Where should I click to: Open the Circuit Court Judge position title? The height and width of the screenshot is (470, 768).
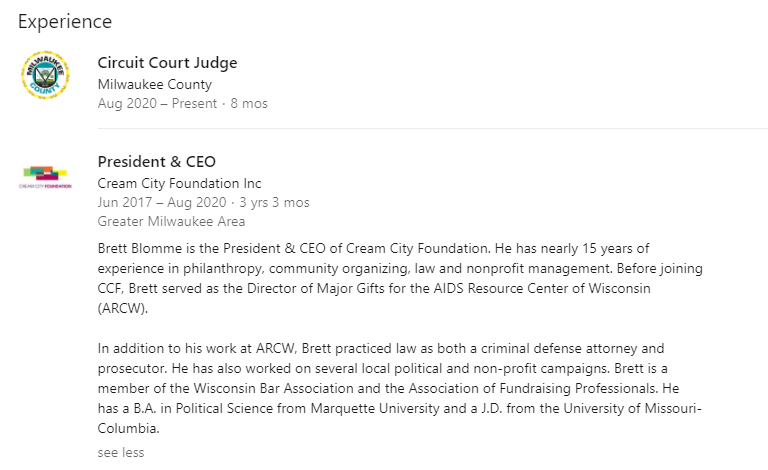click(x=167, y=63)
